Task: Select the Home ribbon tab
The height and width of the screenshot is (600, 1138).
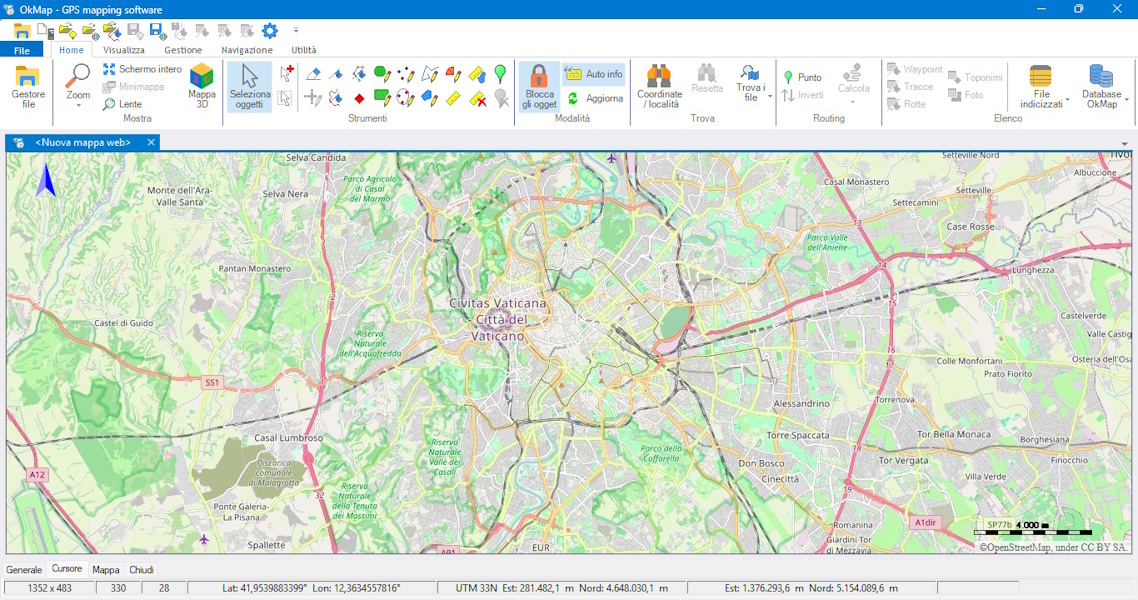Action: click(x=71, y=50)
